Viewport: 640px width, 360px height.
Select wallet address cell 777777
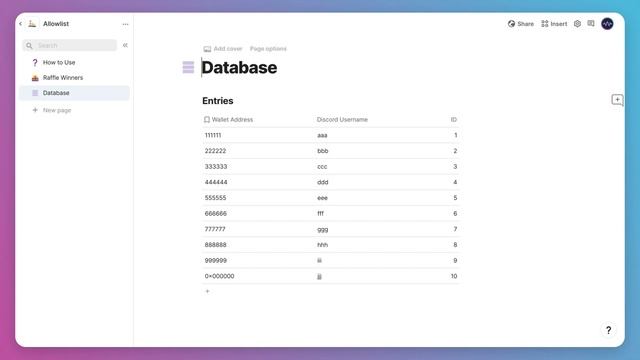click(215, 229)
